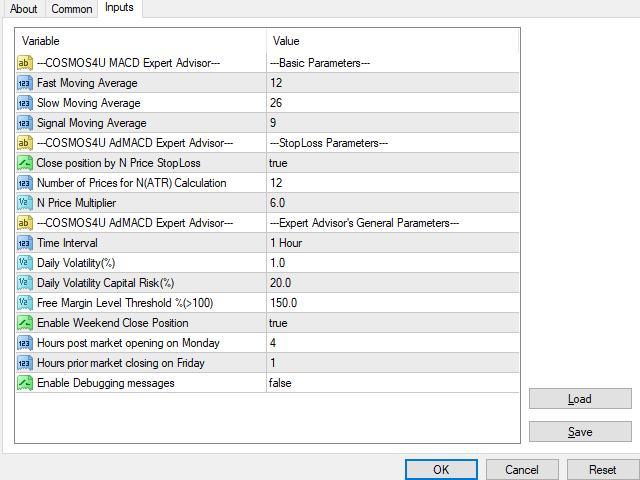Toggle Enable Weekend Close Position value true

pyautogui.click(x=393, y=323)
